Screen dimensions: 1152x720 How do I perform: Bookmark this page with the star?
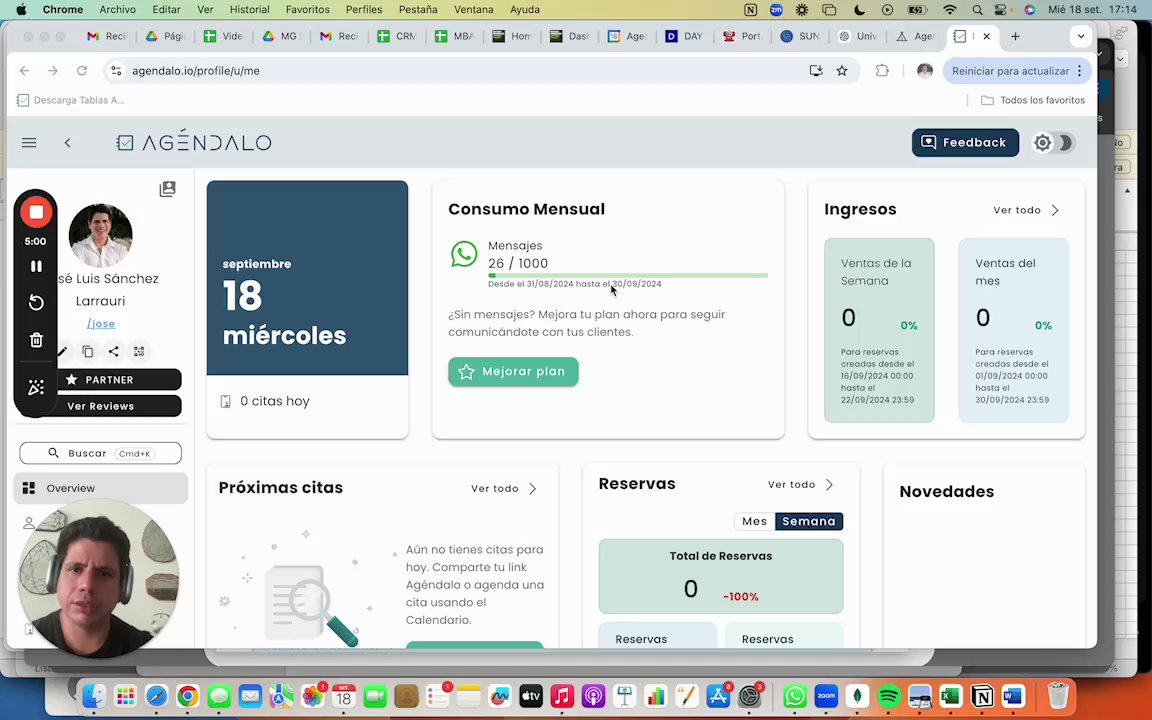tap(842, 71)
